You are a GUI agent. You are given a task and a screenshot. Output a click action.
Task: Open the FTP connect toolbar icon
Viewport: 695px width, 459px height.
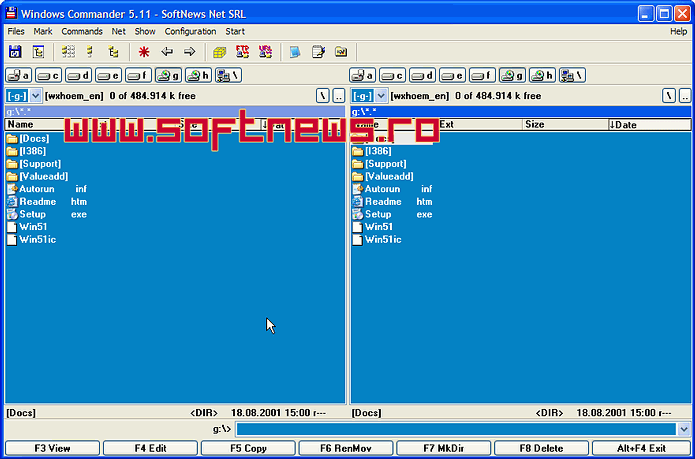point(242,52)
